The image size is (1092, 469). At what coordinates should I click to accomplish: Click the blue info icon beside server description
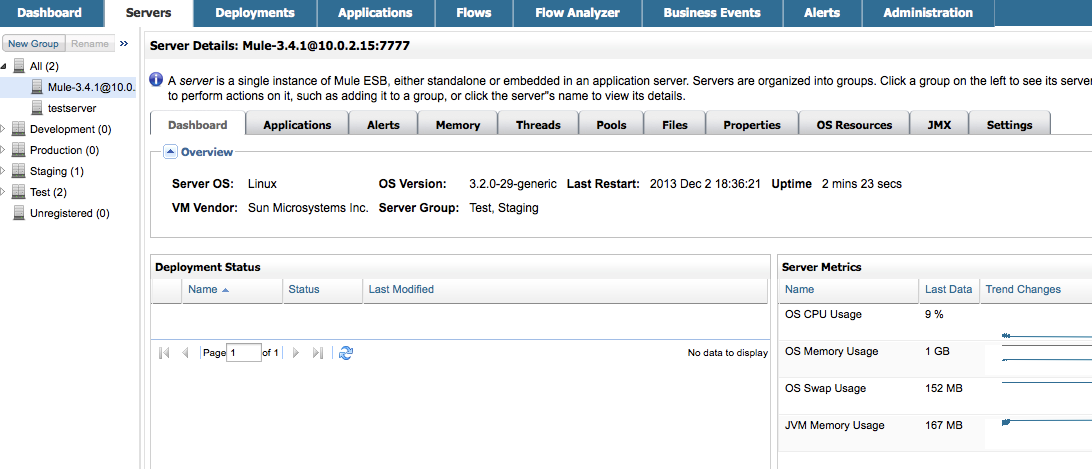pos(156,80)
